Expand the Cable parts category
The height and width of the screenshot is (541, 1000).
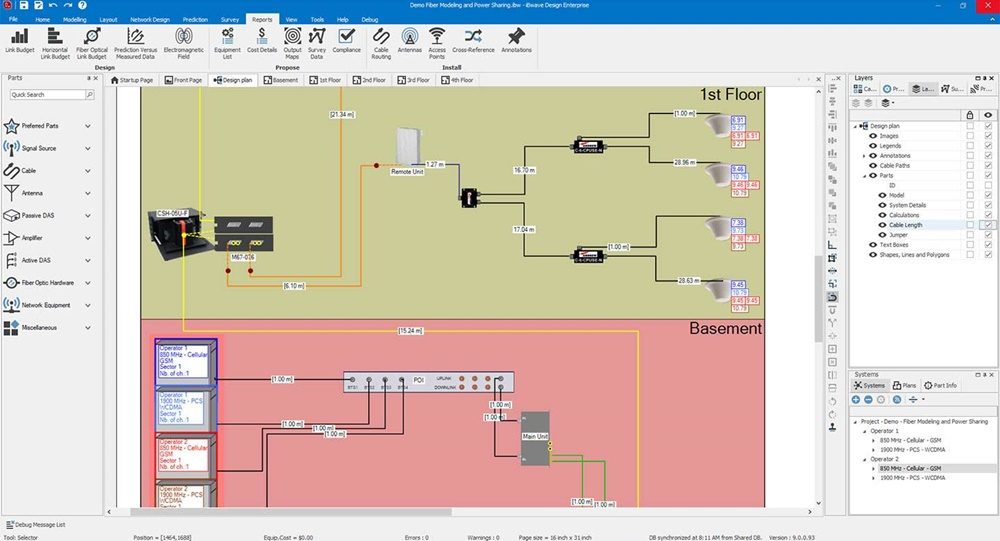pos(88,170)
